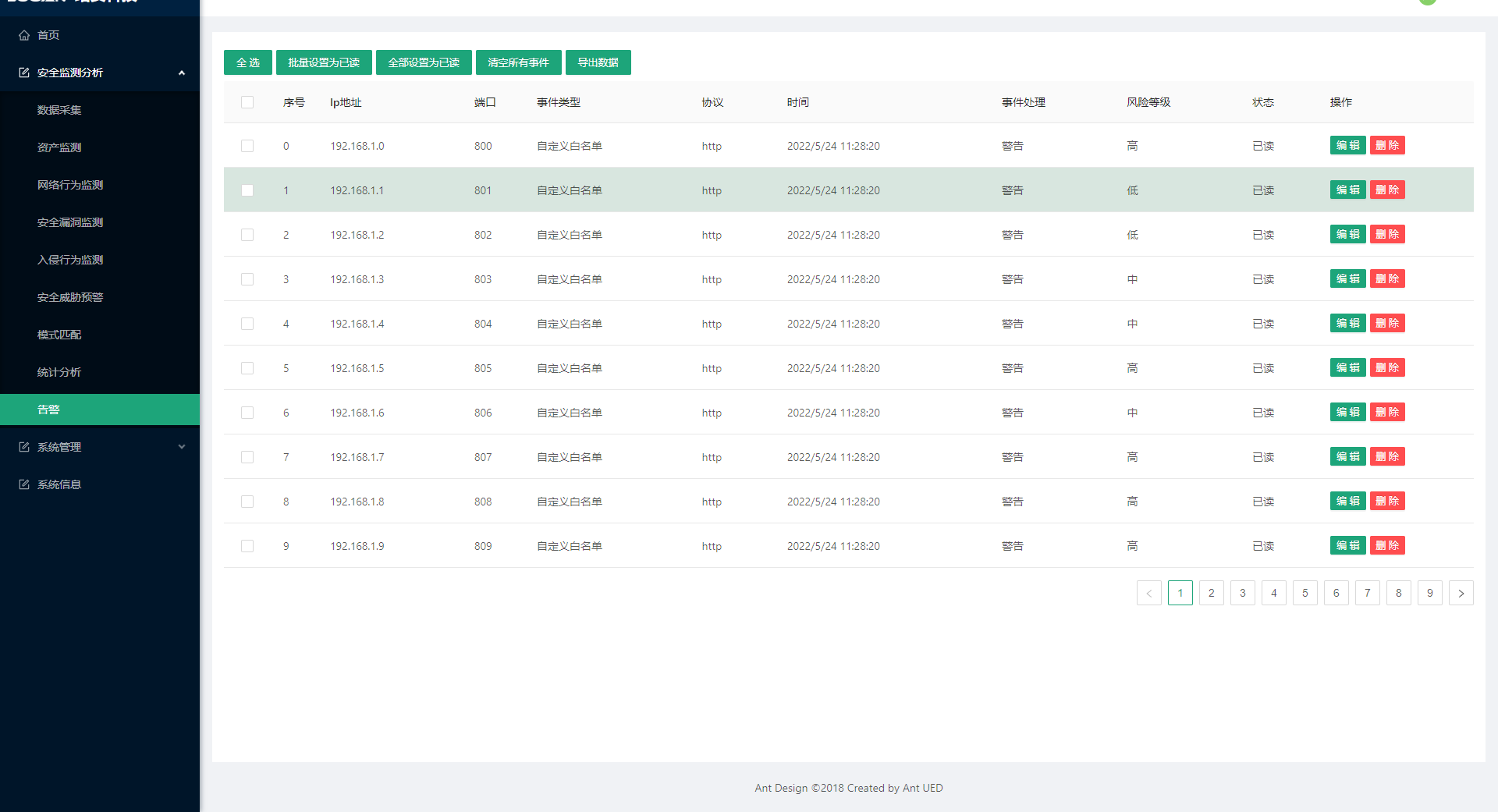This screenshot has width=1498, height=812.
Task: Click the 清空所有事件 button
Action: 518,62
